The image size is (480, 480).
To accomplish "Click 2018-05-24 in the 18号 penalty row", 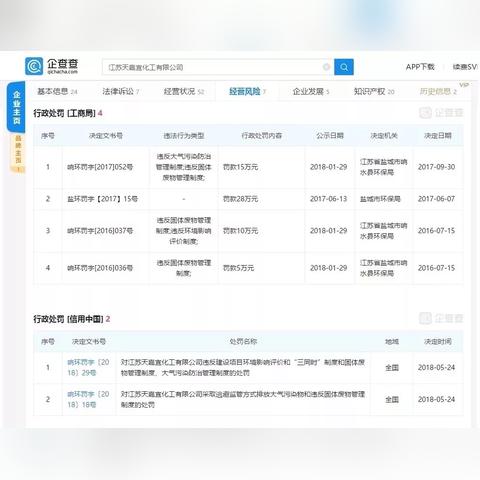I will [x=436, y=399].
